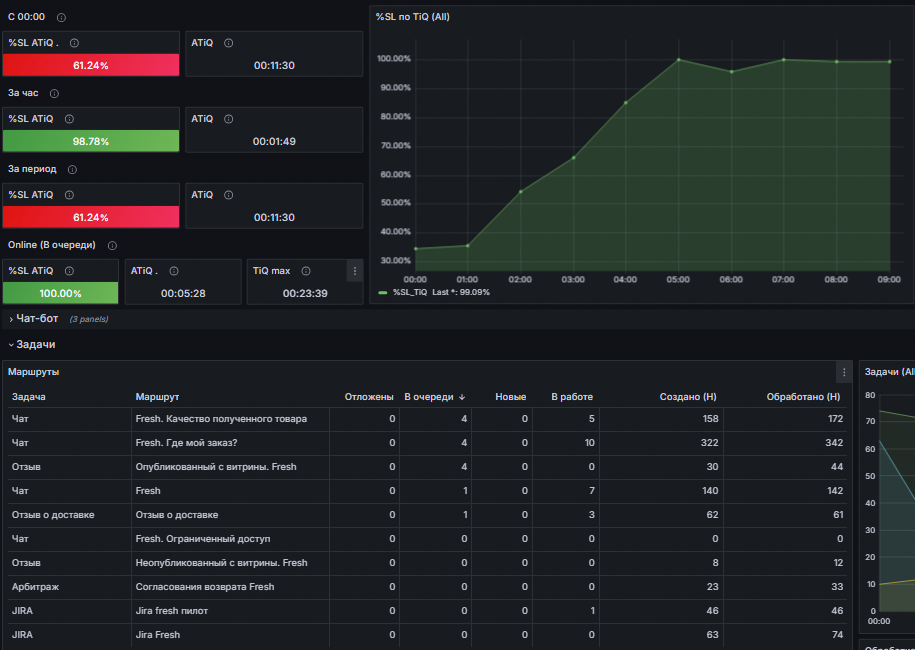Sort by В очереди column arrow
Viewport: 915px width, 650px height.
(462, 397)
